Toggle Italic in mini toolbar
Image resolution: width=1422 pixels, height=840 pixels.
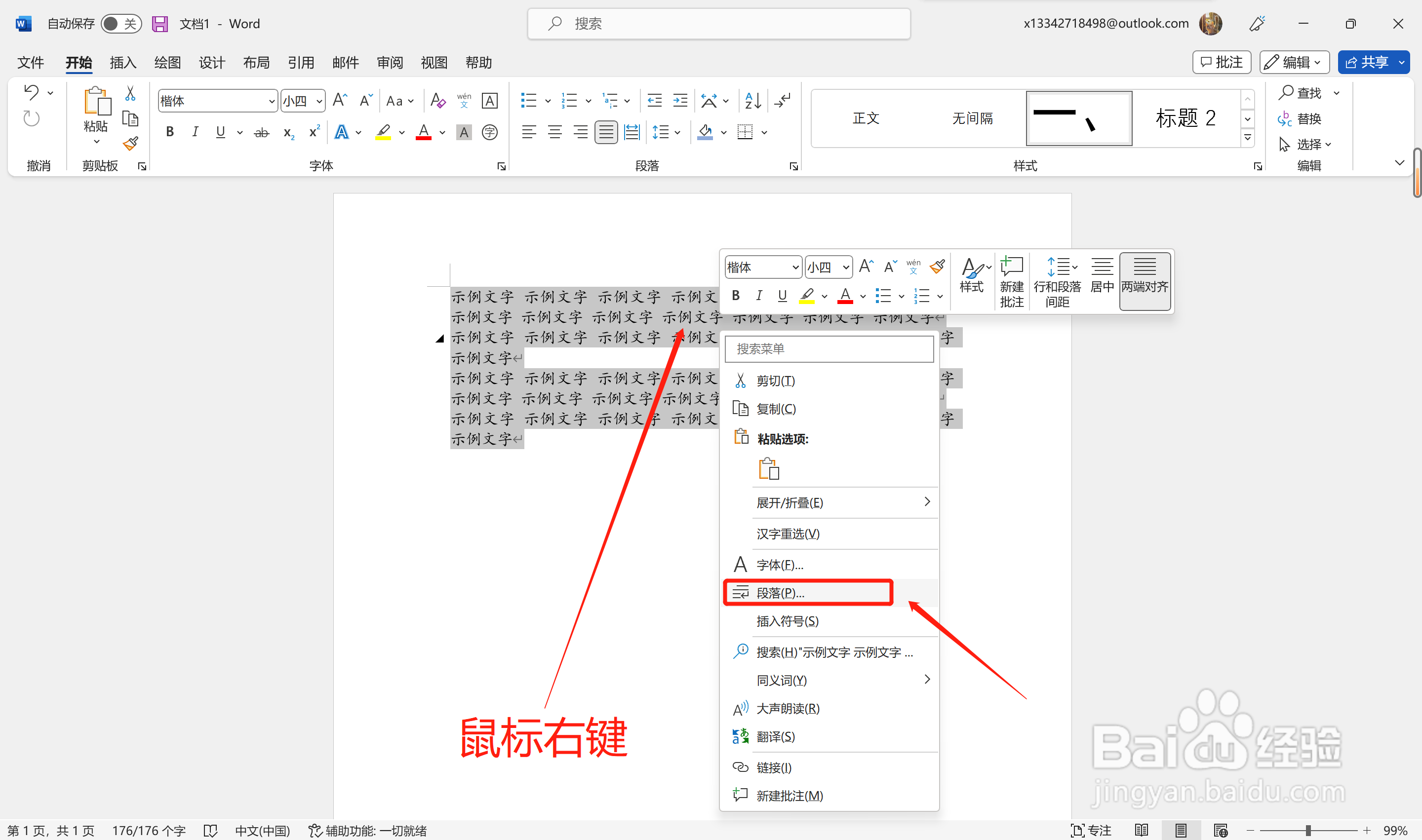759,296
